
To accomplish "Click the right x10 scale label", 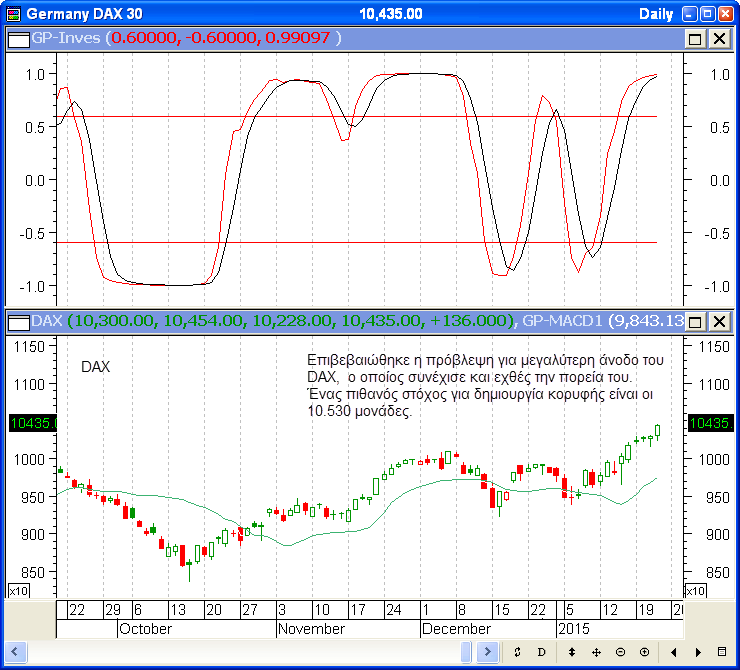I will [x=696, y=590].
